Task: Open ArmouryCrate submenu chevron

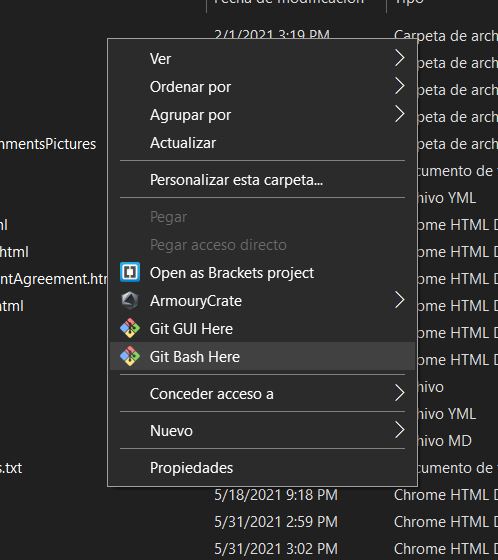Action: 399,300
